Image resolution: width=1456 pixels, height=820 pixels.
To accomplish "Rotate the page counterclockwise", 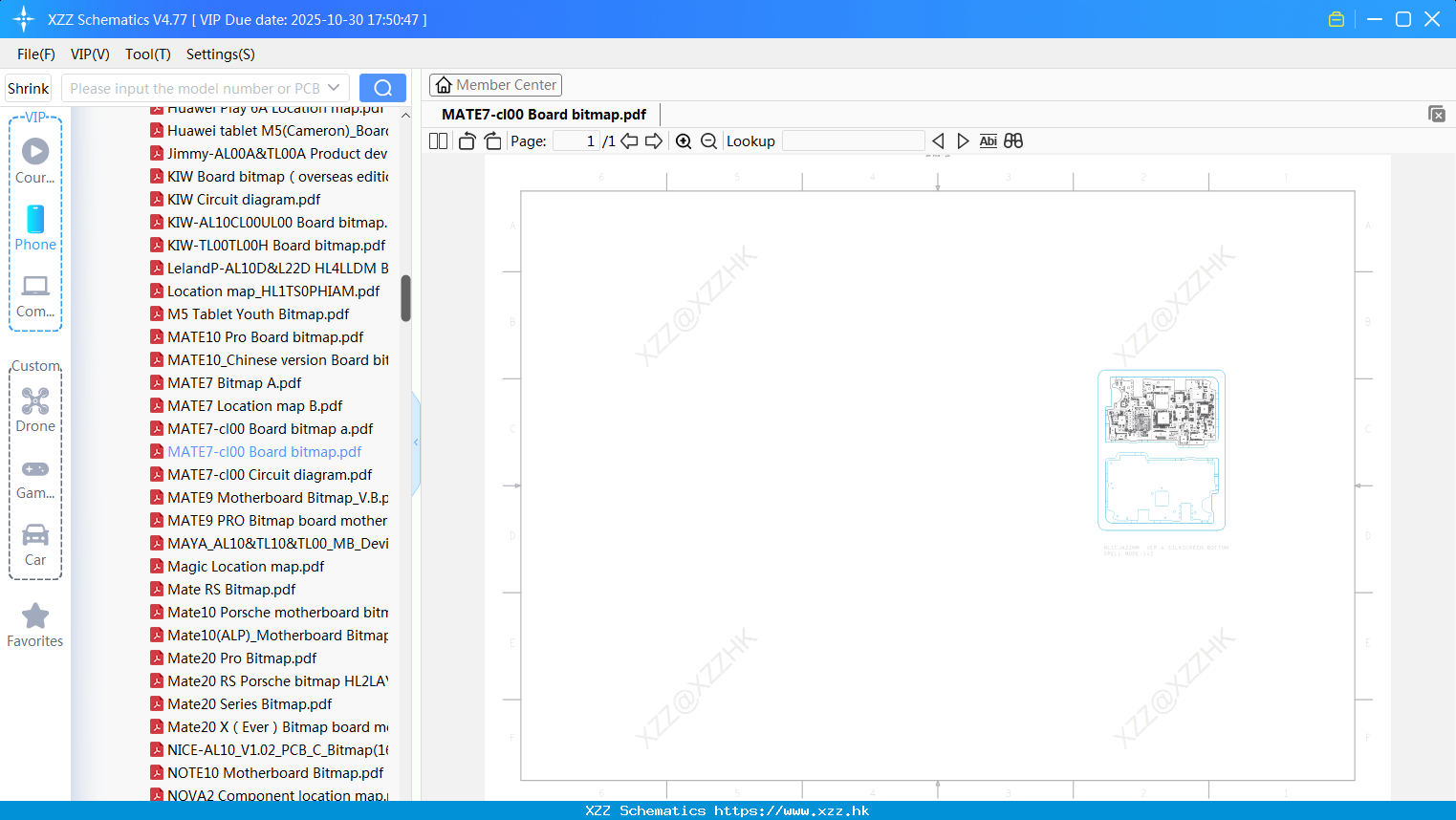I will coord(467,141).
